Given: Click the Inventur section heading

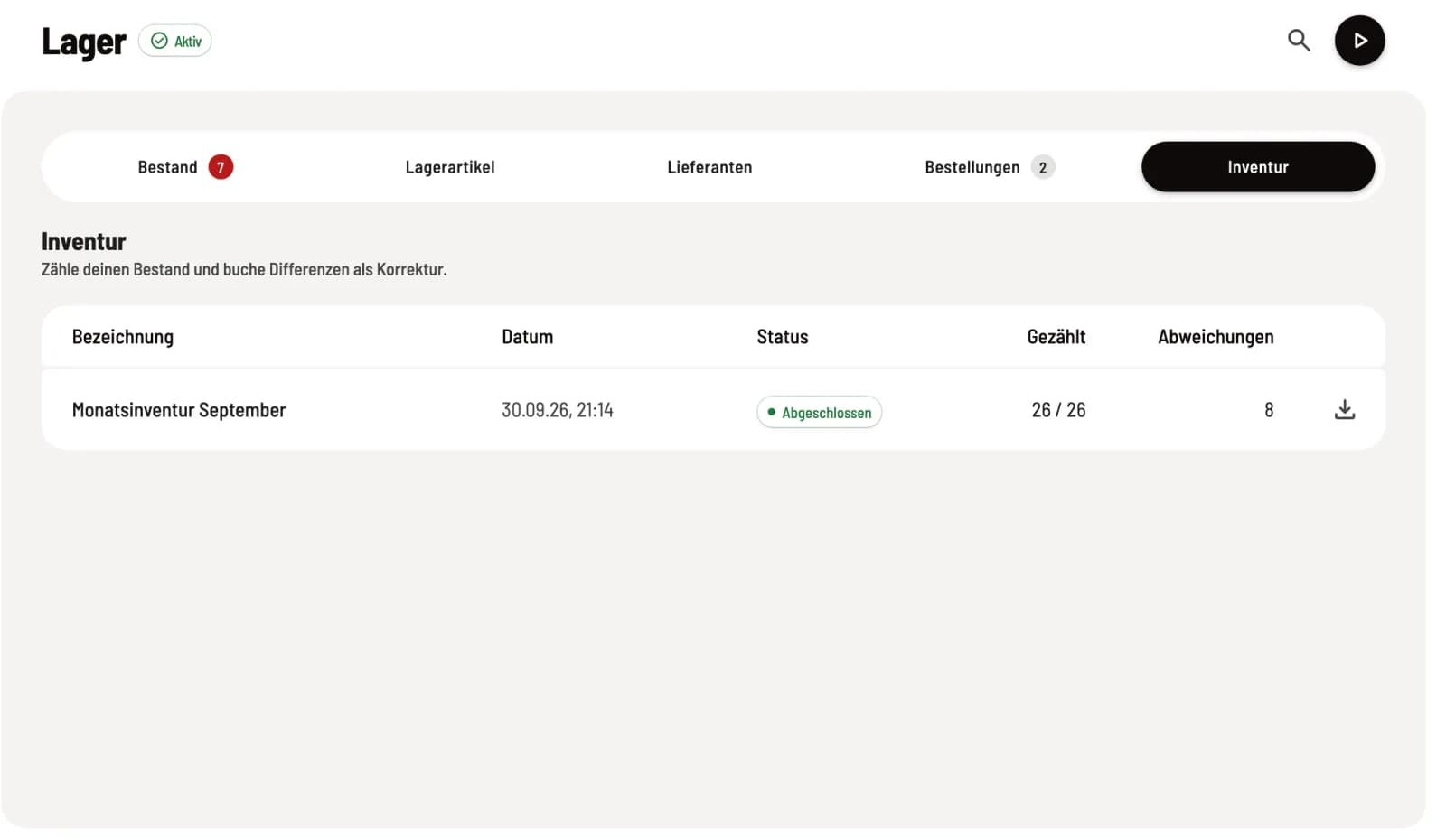Looking at the screenshot, I should point(84,241).
